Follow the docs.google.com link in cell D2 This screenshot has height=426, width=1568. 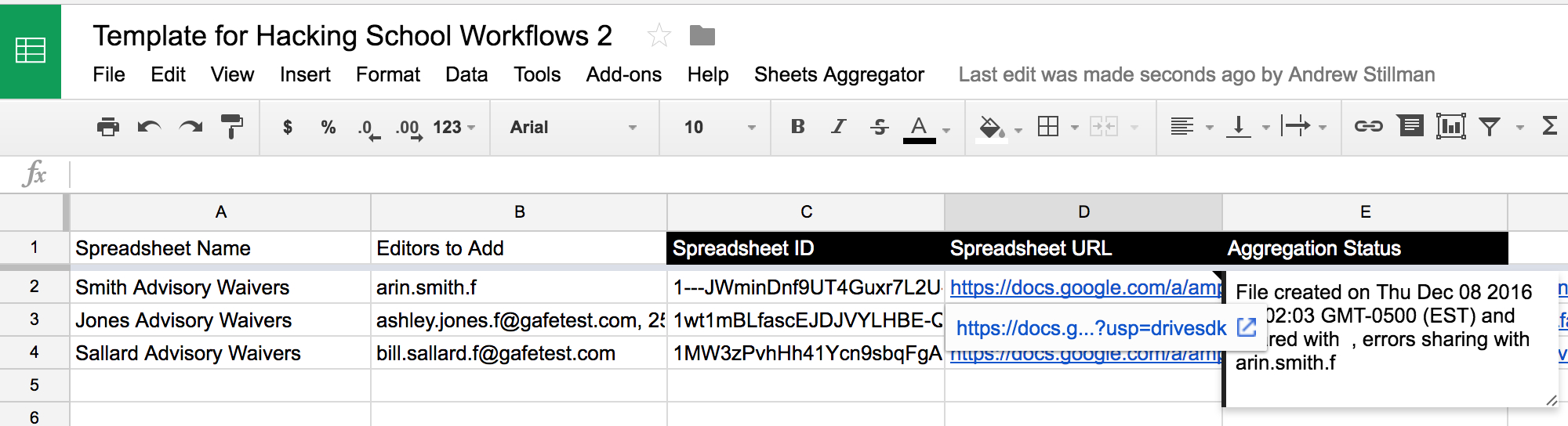coord(1084,287)
